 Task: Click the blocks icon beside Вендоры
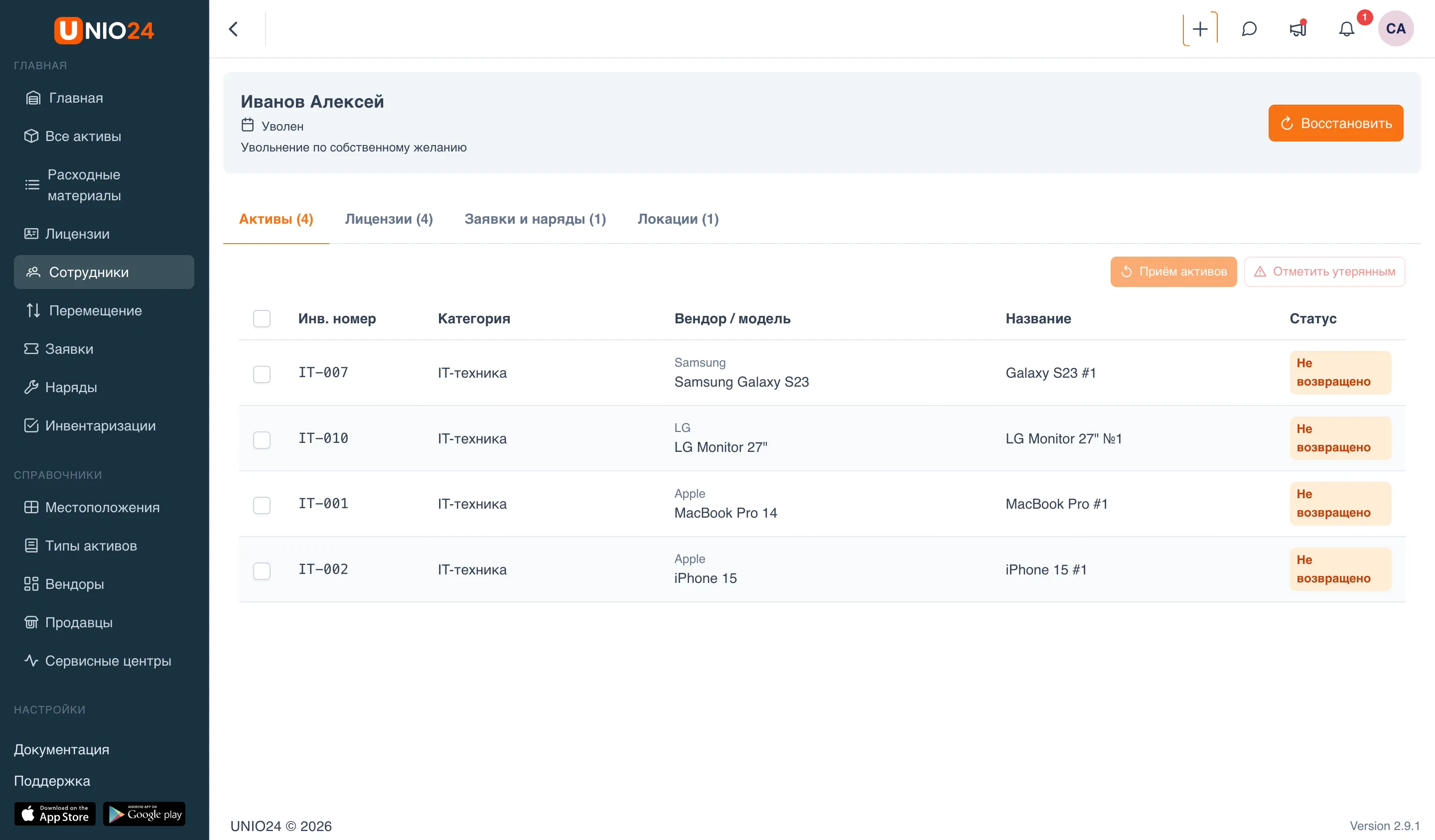click(x=31, y=584)
